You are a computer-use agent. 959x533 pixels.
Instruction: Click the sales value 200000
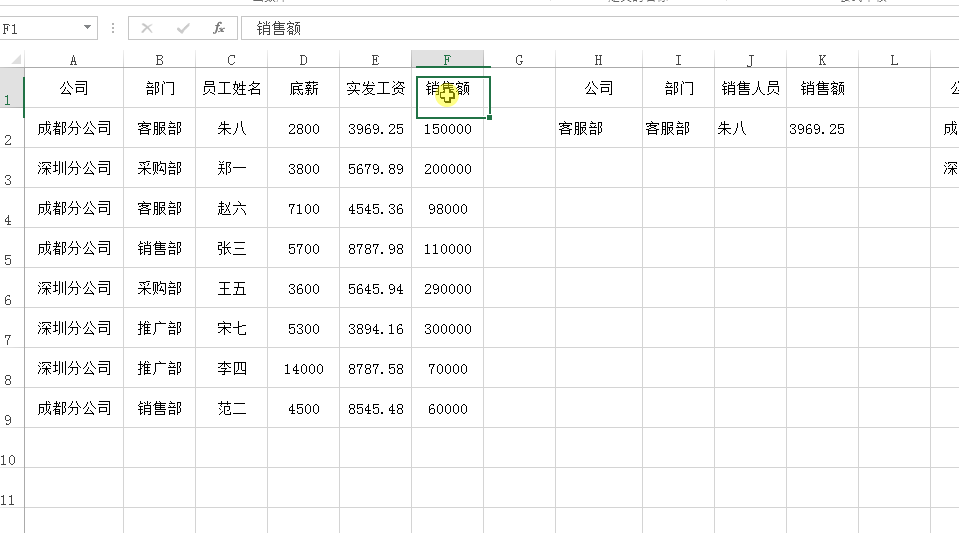448,169
